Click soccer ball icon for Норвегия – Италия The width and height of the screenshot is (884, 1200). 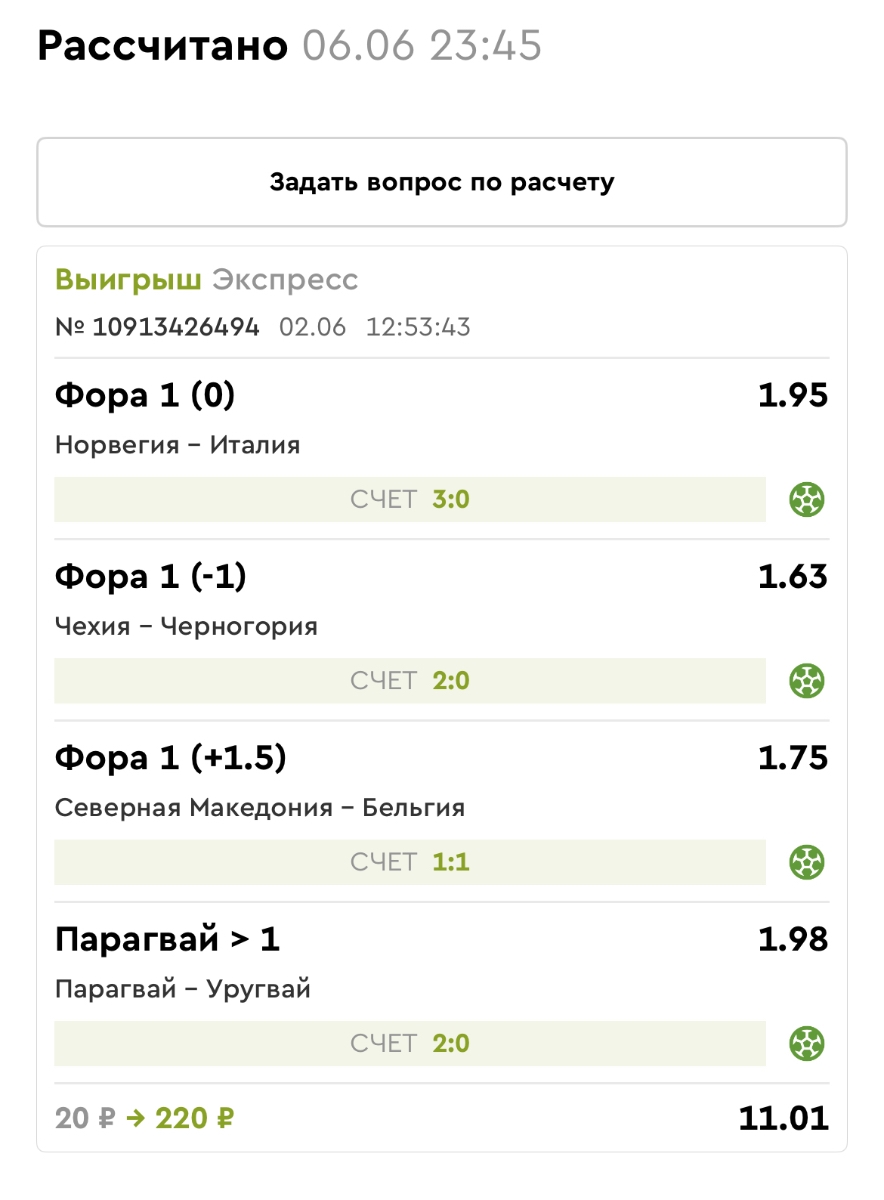point(807,499)
